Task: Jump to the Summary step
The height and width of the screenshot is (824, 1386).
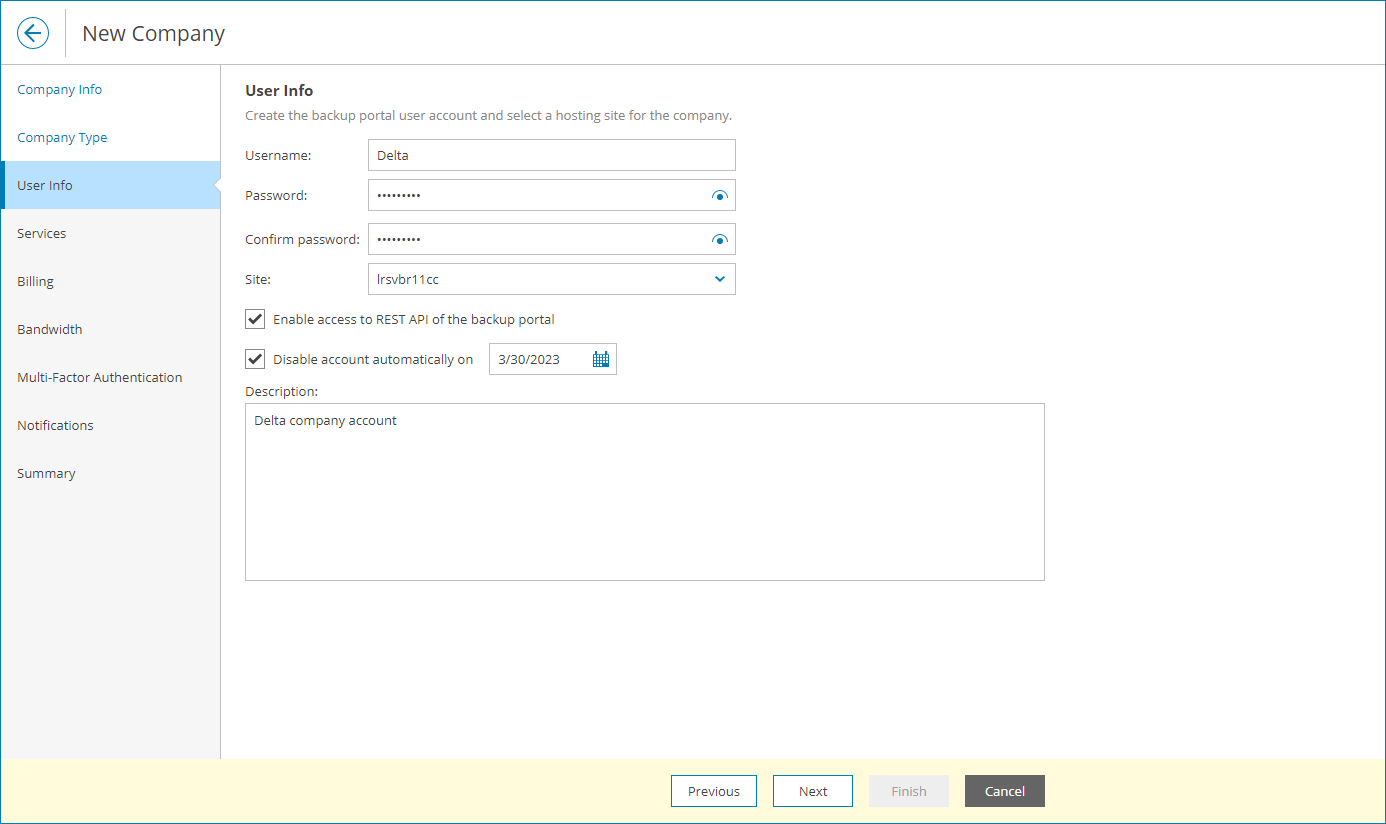Action: tap(46, 473)
